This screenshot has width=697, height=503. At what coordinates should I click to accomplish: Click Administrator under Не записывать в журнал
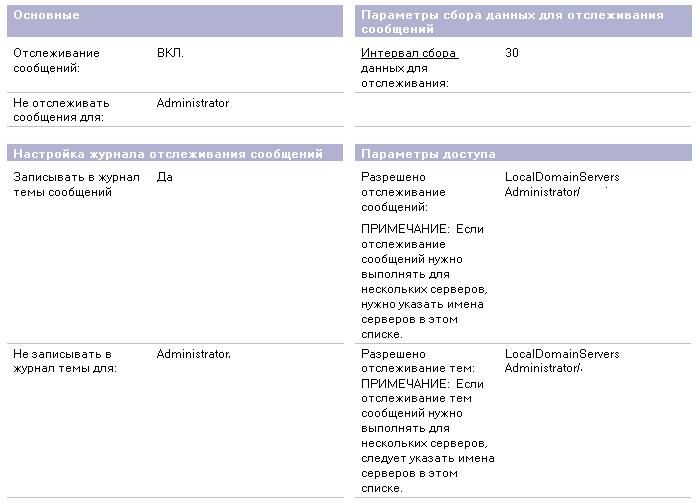[x=193, y=354]
